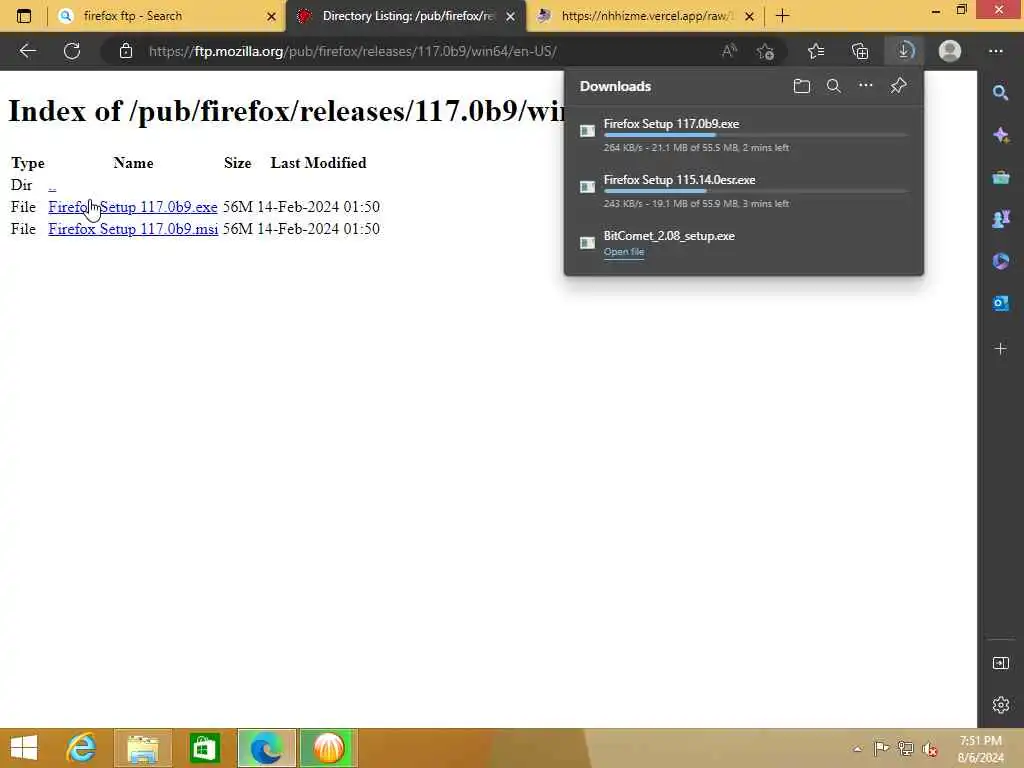Show hidden tray icons arrow
Image resolution: width=1024 pixels, height=768 pixels.
pyautogui.click(x=857, y=748)
